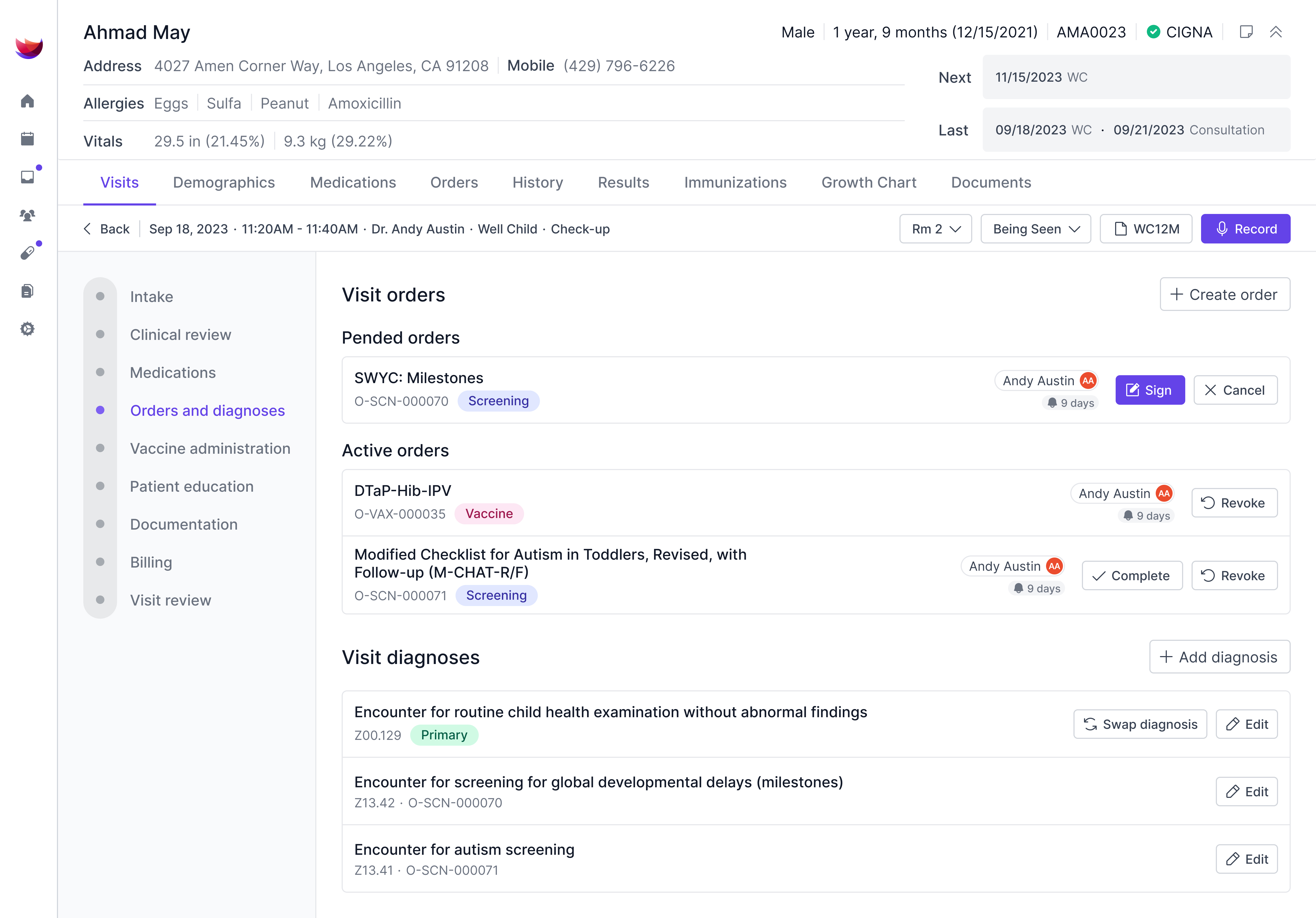Image resolution: width=1316 pixels, height=918 pixels.
Task: Go to the Billing step
Action: click(151, 562)
